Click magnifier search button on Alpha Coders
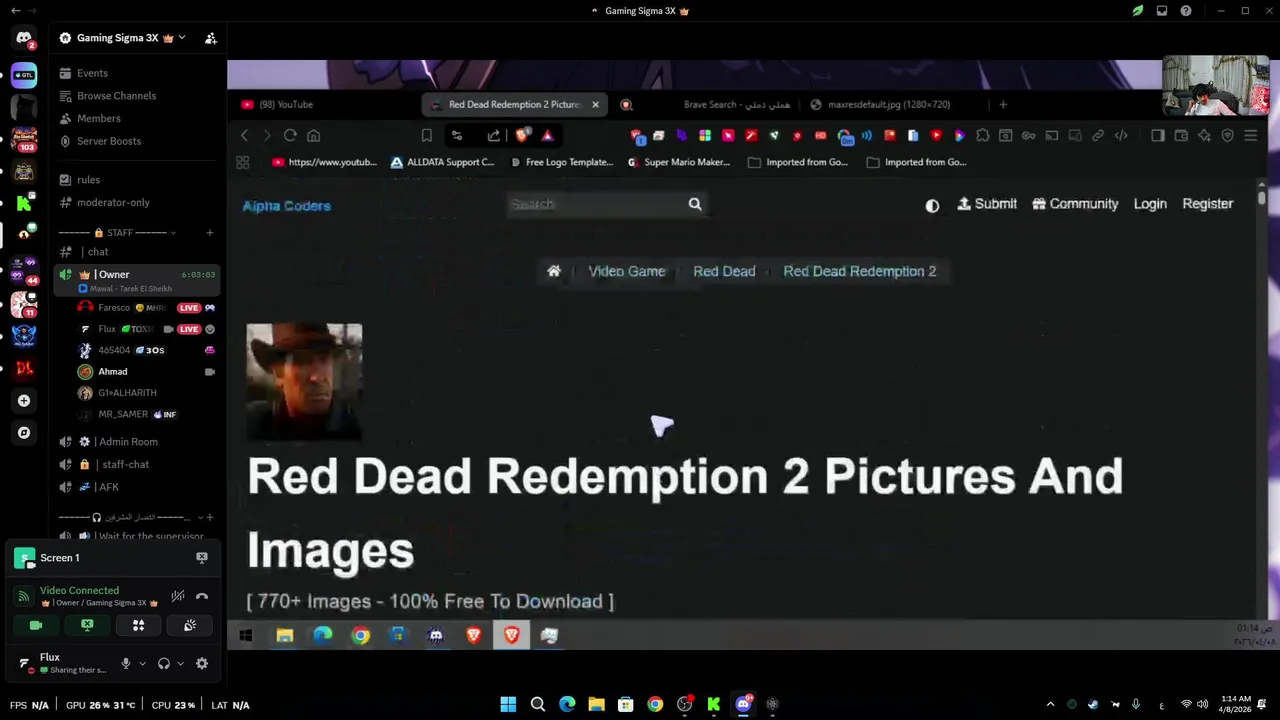This screenshot has height=720, width=1280. click(x=695, y=204)
